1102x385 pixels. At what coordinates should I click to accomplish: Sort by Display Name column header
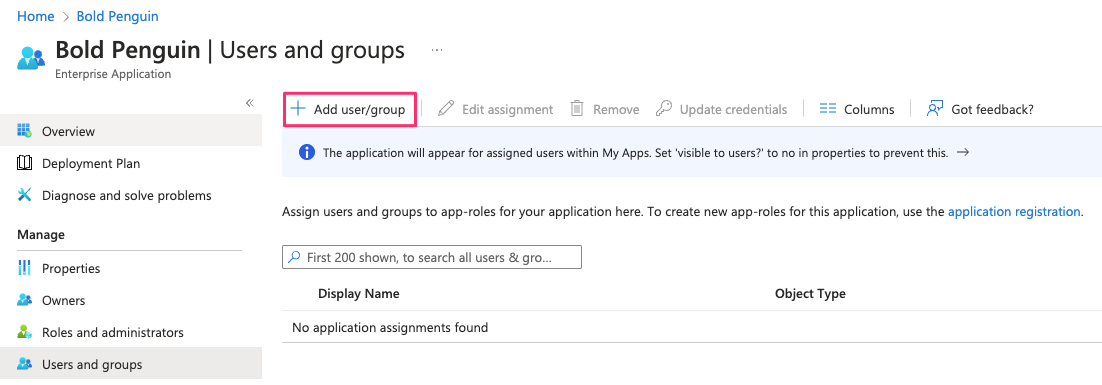[x=358, y=294]
